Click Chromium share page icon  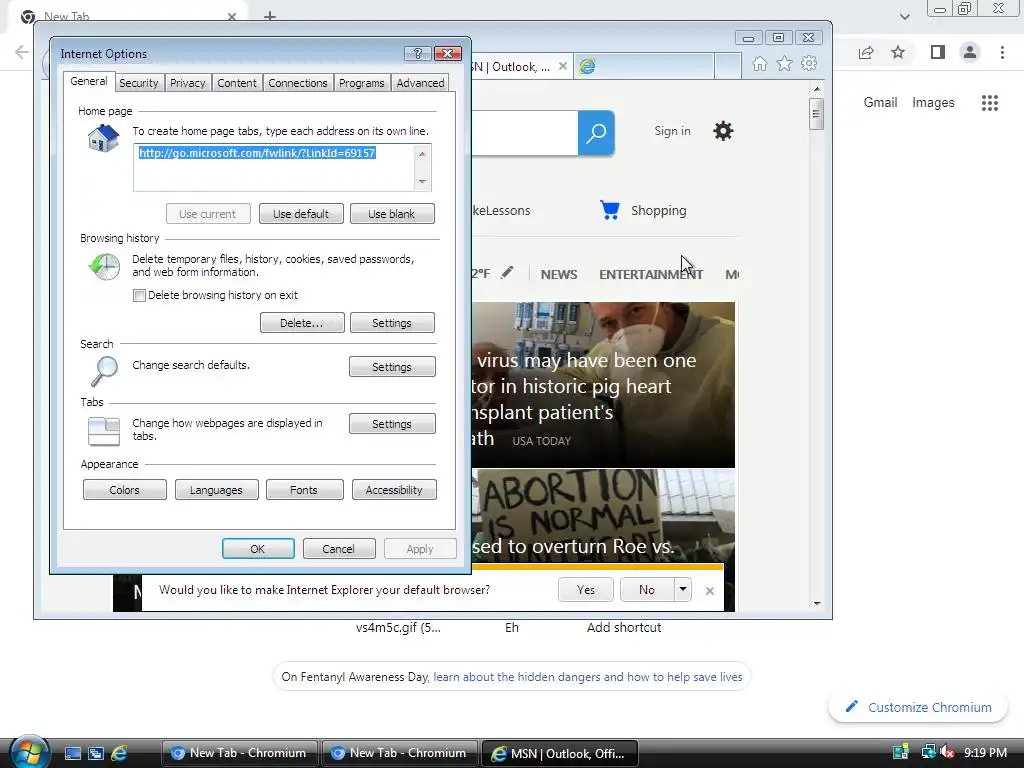tap(866, 52)
